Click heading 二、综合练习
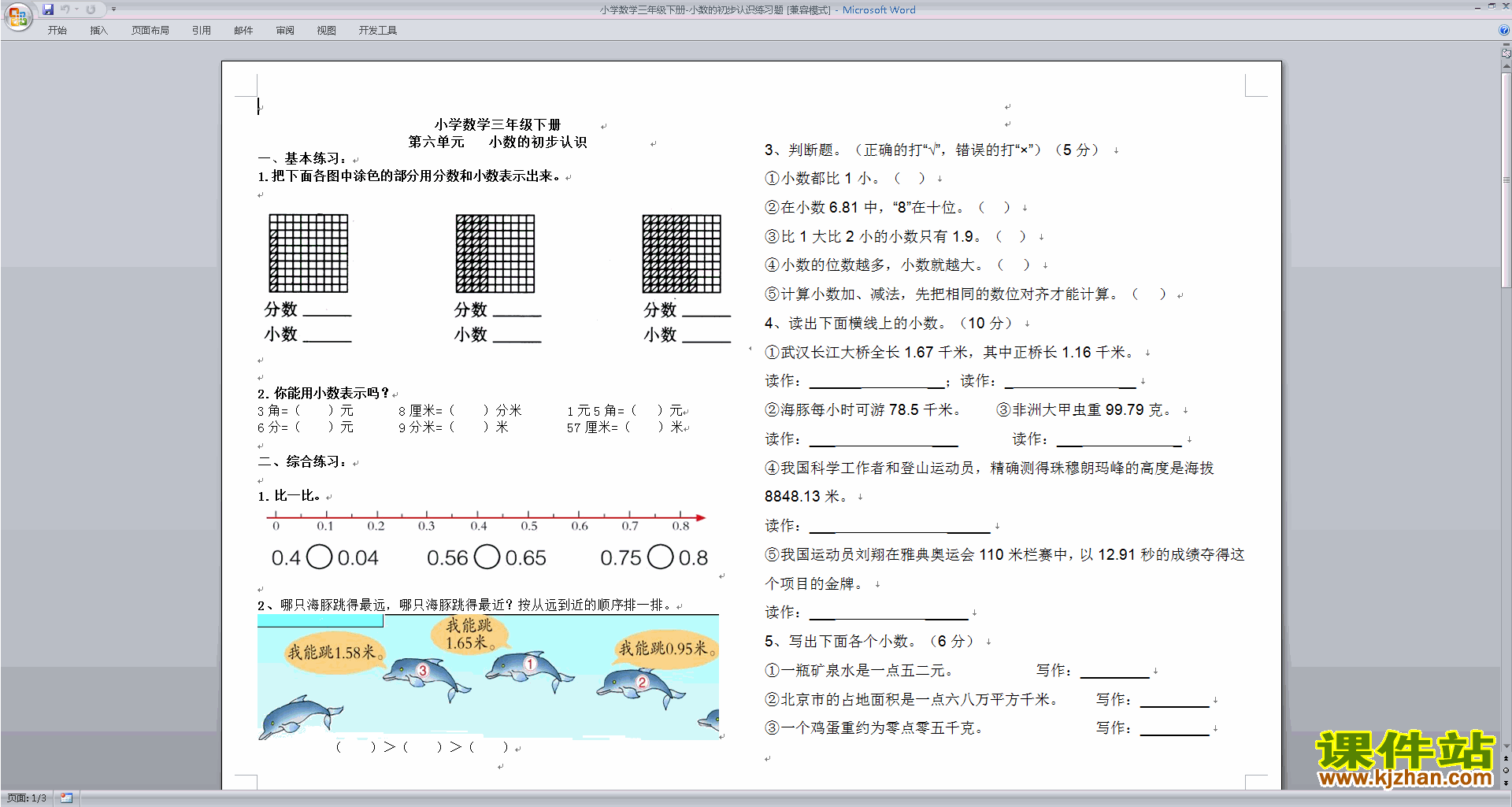This screenshot has width=1512, height=807. 303,461
